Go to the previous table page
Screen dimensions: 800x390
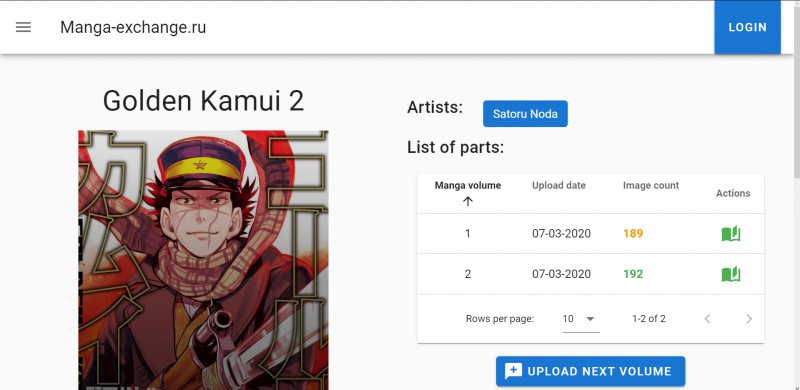[707, 319]
